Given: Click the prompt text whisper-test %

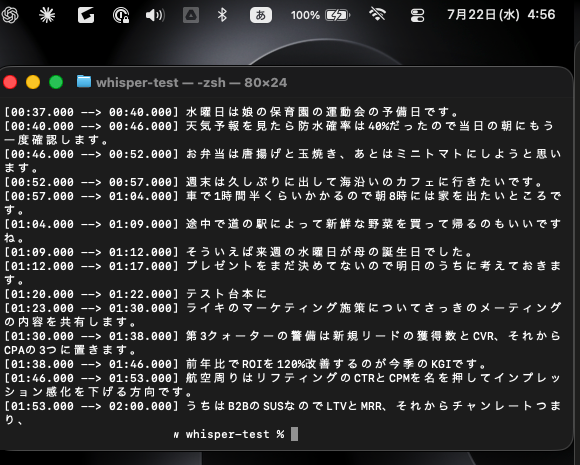Looking at the screenshot, I should click(x=235, y=434).
